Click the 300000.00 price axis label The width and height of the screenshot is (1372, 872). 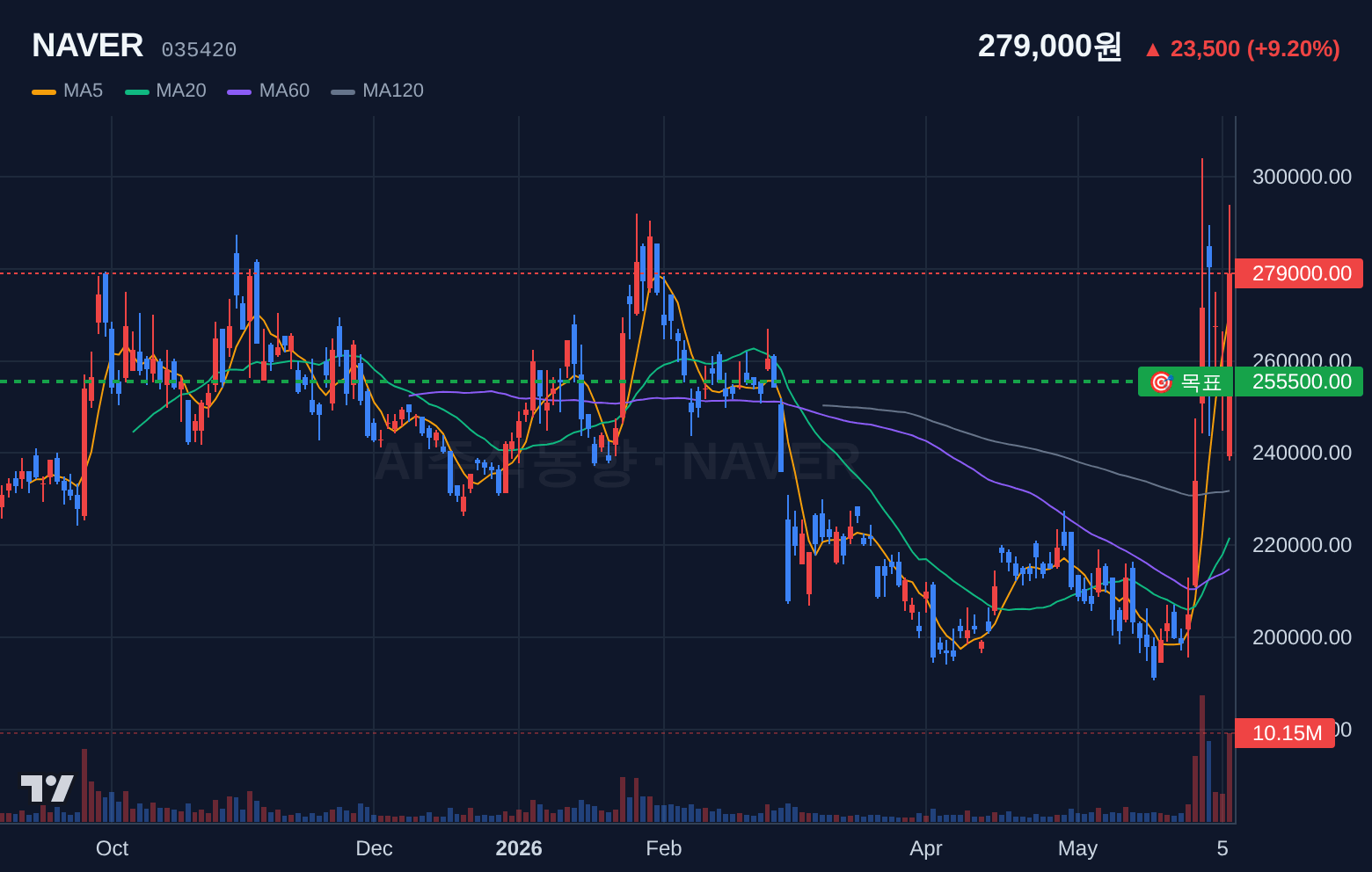[x=1302, y=177]
